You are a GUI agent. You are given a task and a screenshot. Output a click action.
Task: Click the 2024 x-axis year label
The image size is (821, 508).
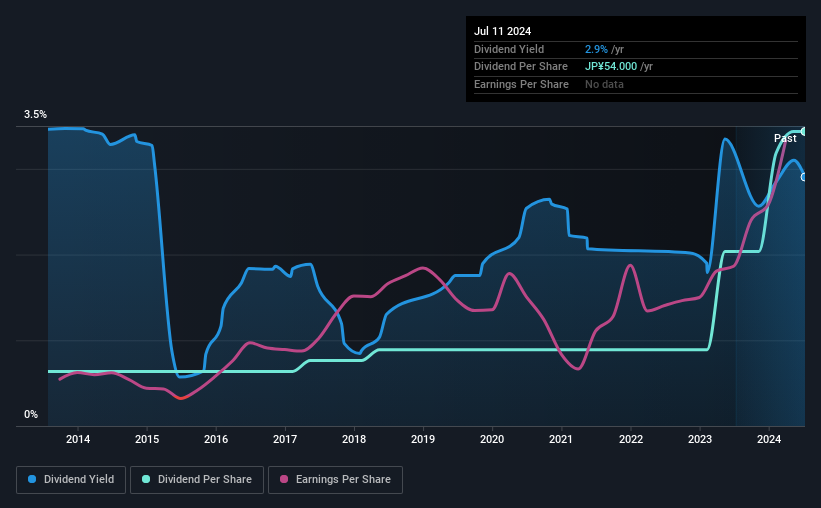[x=769, y=439]
